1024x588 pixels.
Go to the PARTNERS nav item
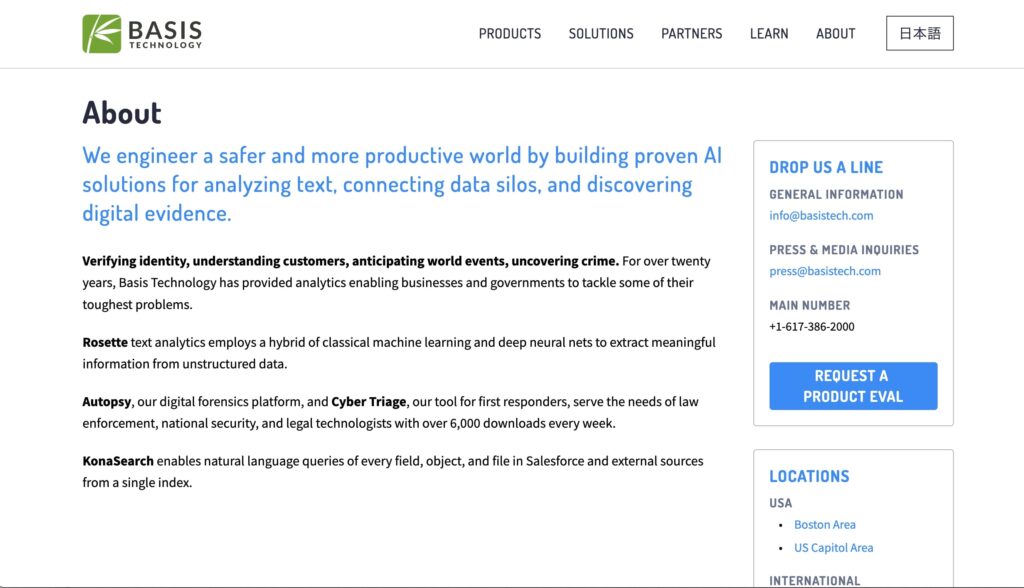pyautogui.click(x=691, y=33)
